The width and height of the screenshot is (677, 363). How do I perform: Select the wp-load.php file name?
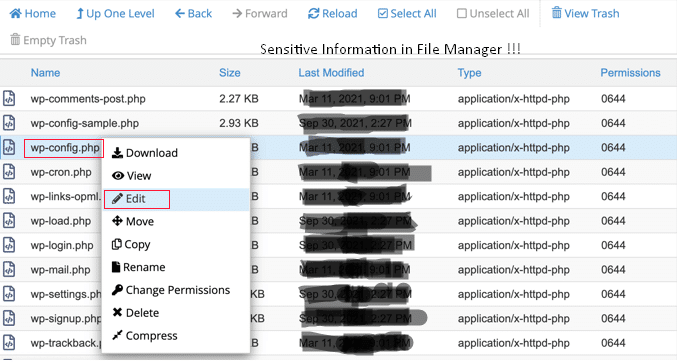click(x=60, y=221)
